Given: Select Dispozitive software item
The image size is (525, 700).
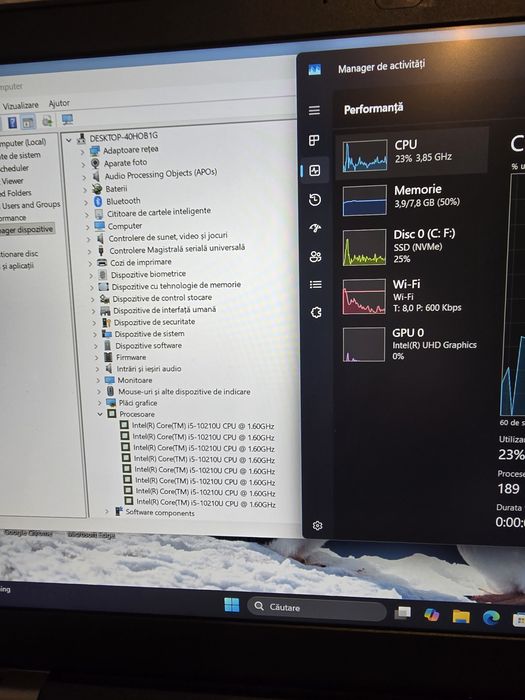Looking at the screenshot, I should click(148, 346).
